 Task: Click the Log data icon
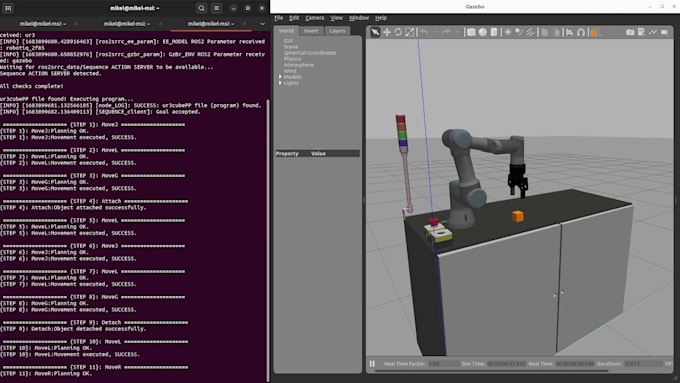[x=641, y=32]
